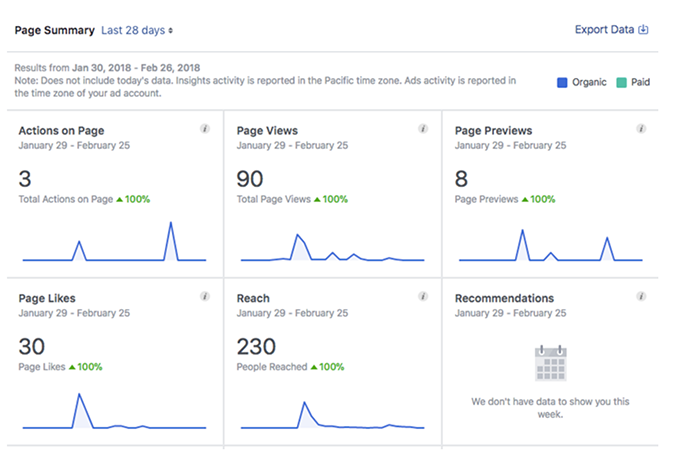Click calendar icon in Recommendations card
Screen dimensions: 700x464
click(x=551, y=363)
